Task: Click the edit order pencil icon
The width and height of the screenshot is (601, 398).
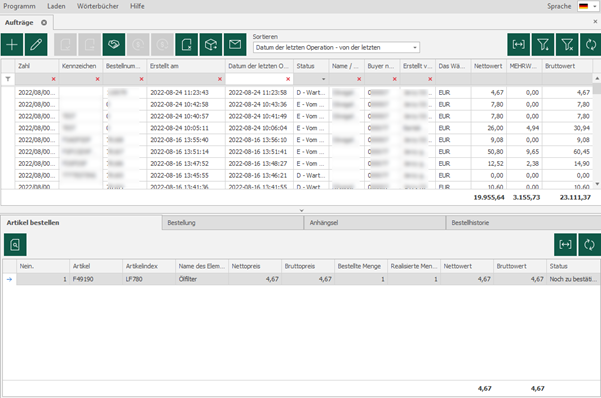Action: [36, 45]
